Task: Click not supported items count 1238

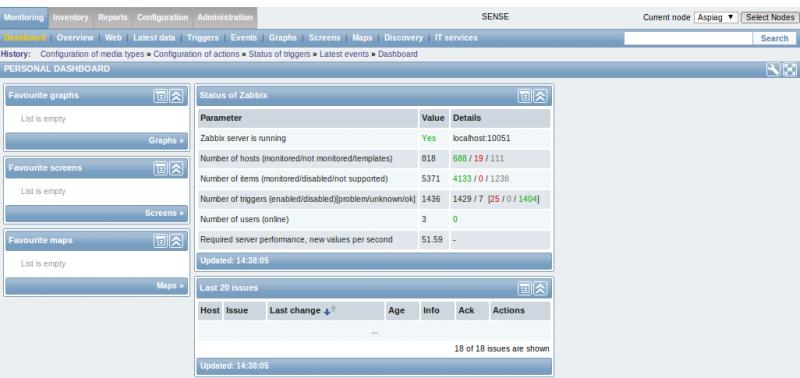Action: (499, 179)
